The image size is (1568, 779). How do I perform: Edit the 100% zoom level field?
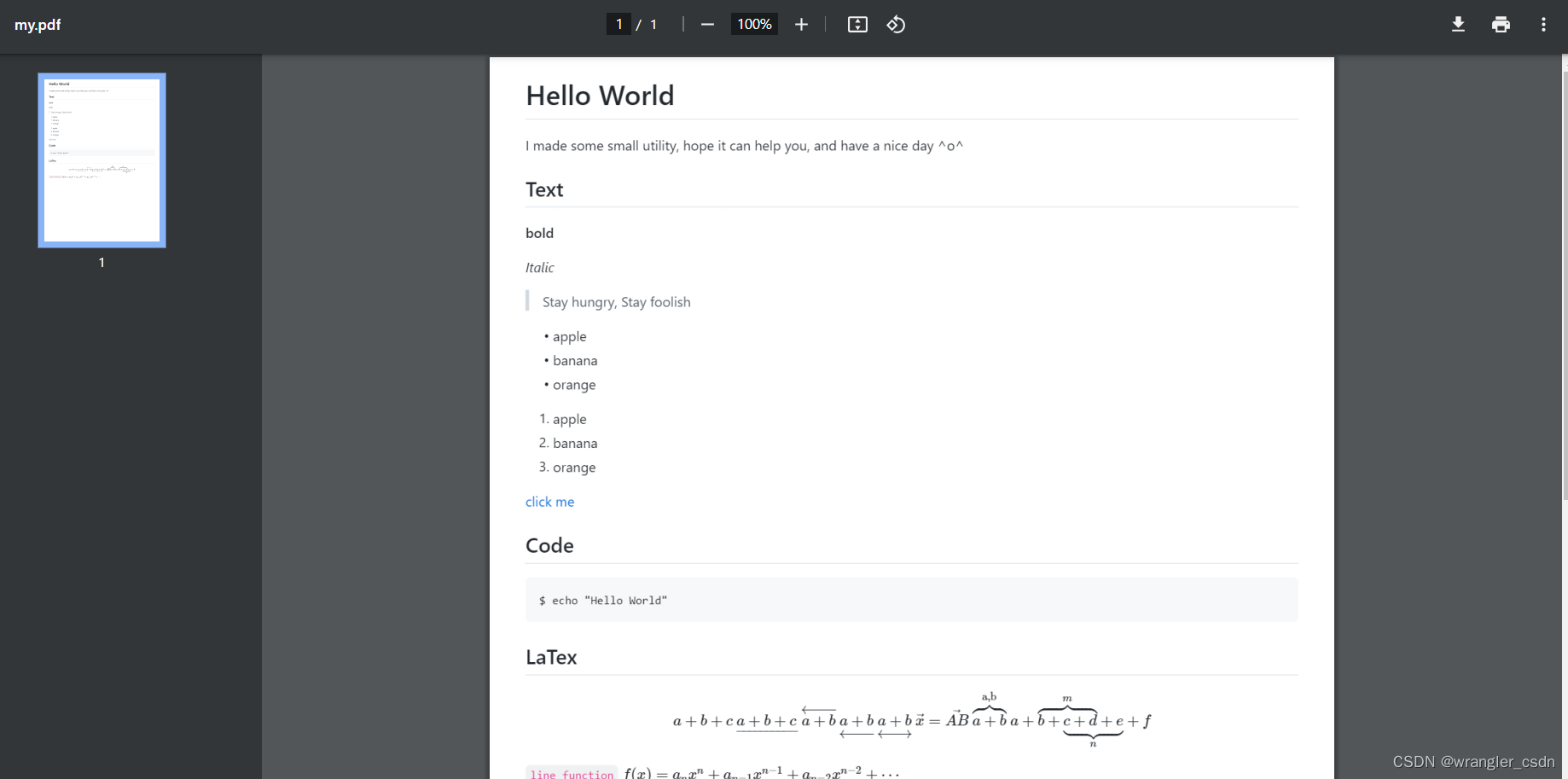point(754,25)
